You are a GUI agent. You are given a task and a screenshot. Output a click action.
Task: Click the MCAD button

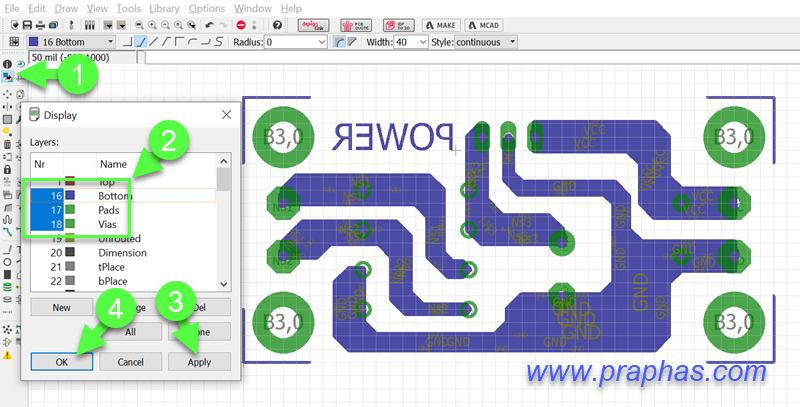click(x=484, y=25)
